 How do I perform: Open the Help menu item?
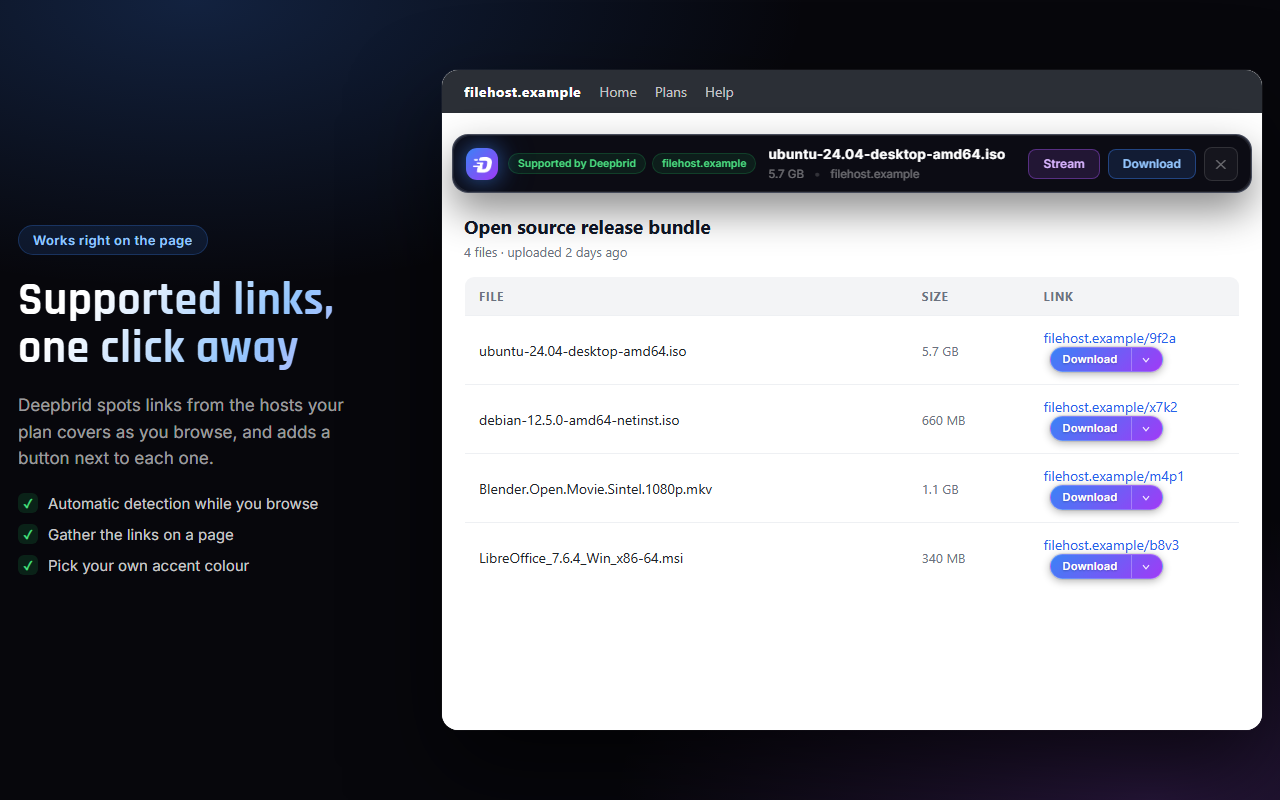point(719,92)
